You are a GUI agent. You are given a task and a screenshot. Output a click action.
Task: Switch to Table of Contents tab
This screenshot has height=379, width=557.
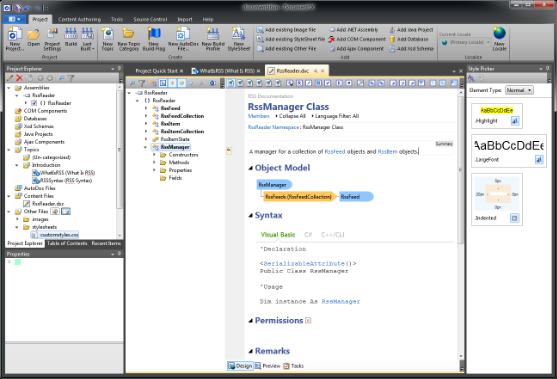click(x=67, y=243)
